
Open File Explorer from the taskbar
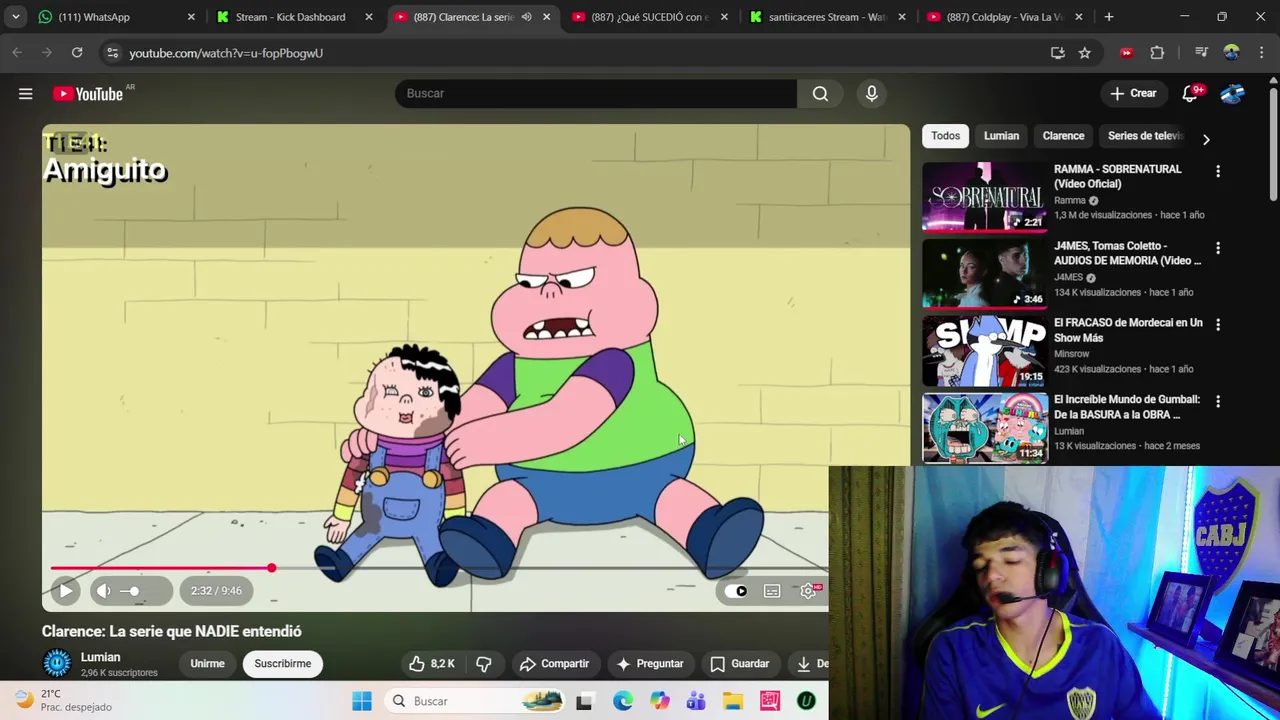[733, 701]
